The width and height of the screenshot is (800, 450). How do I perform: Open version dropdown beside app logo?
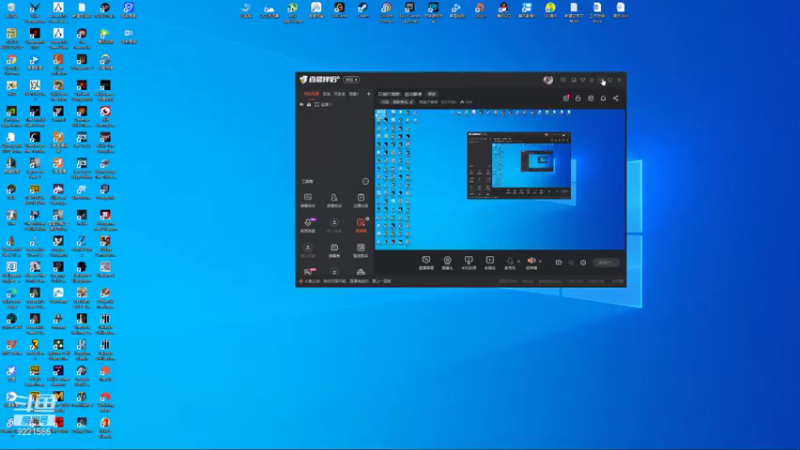tap(352, 80)
